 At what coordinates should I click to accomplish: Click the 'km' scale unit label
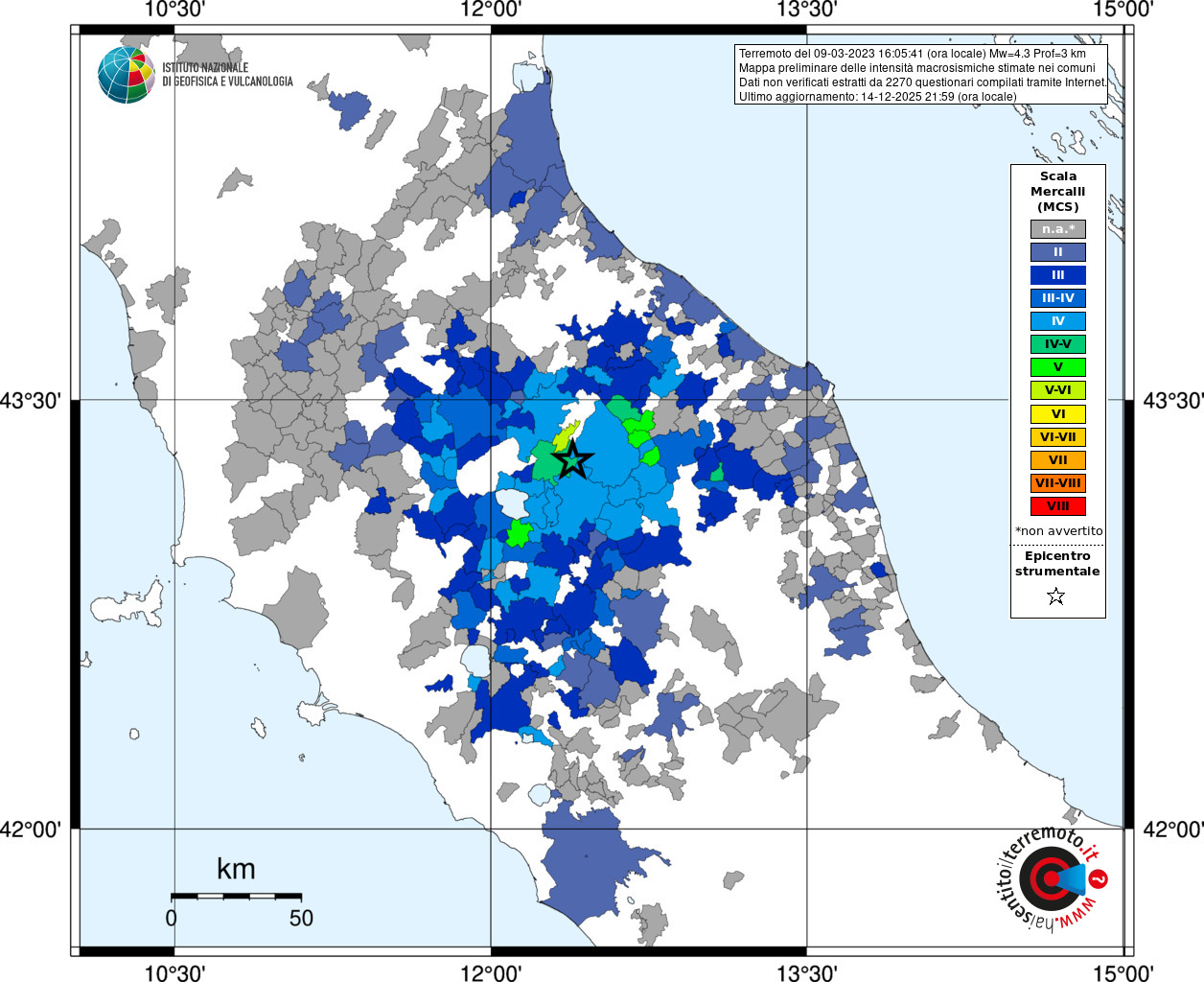236,869
